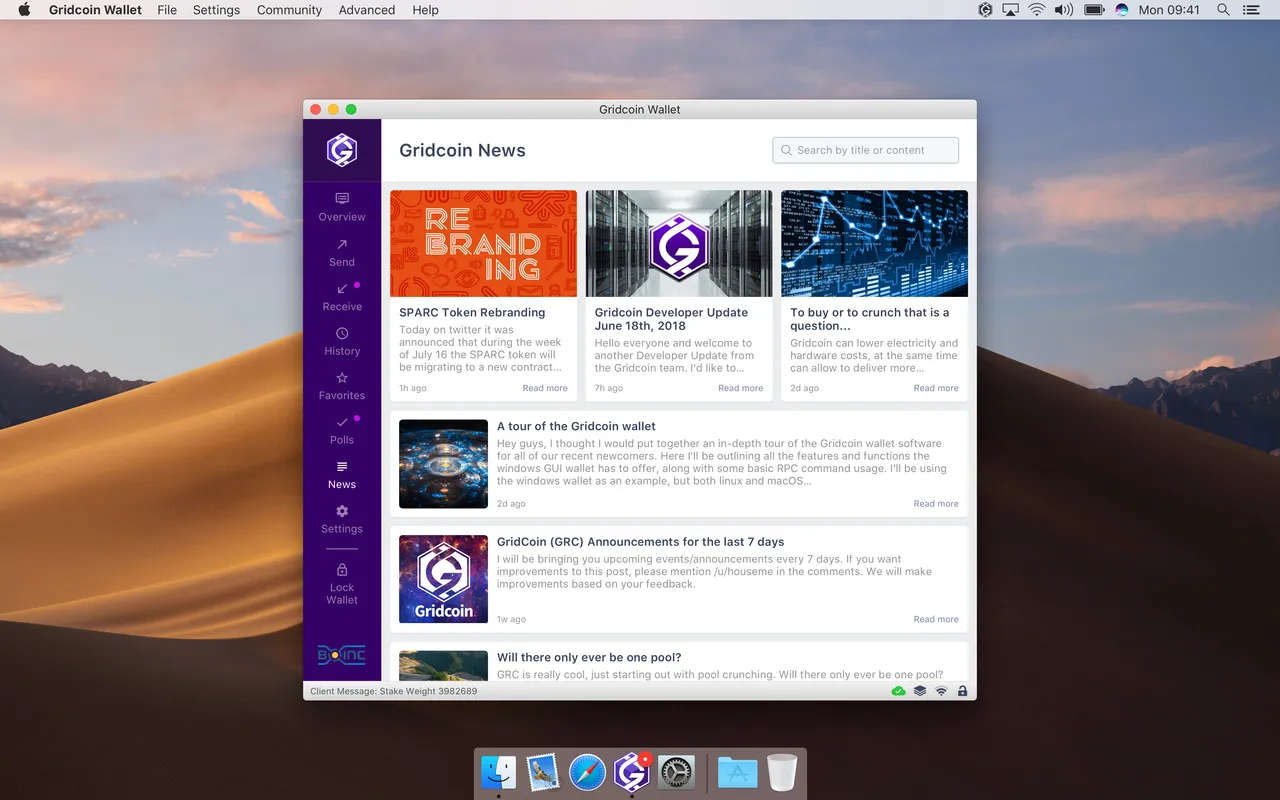Click the green cloud status icon
This screenshot has width=1280, height=800.
click(x=898, y=691)
